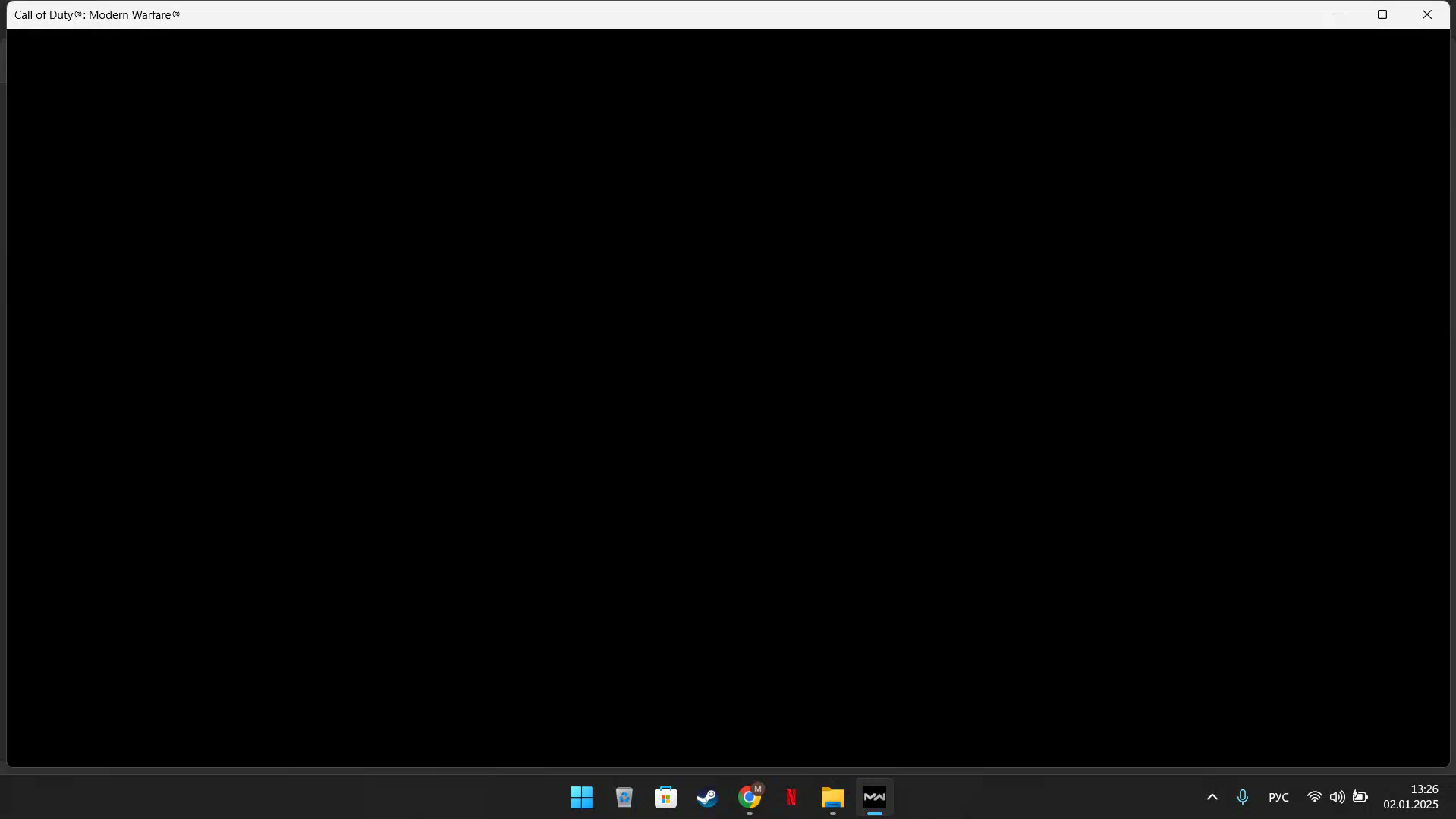Close the Call of Duty: Modern Warfare window
Screen dimensions: 1456x819
pyautogui.click(x=1426, y=14)
